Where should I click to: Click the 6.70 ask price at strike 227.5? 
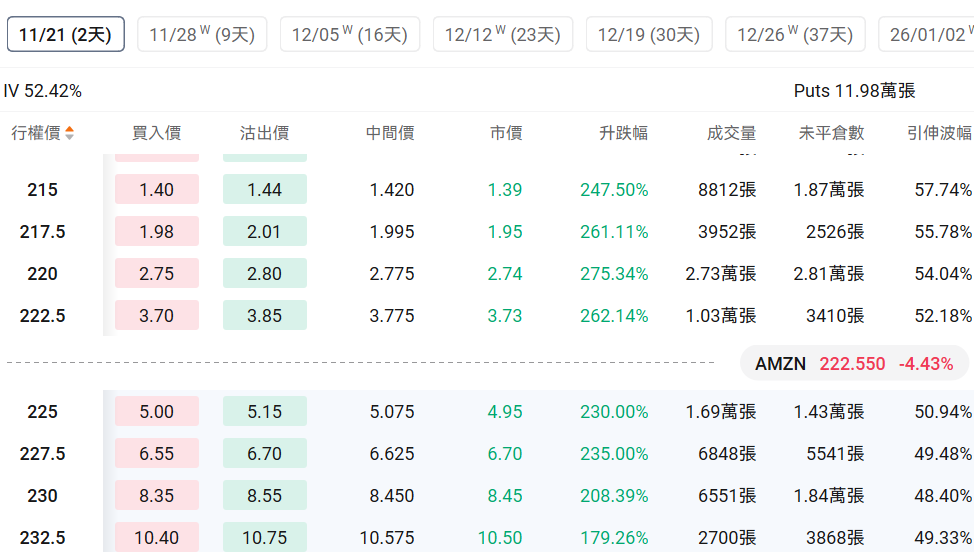[x=265, y=454]
